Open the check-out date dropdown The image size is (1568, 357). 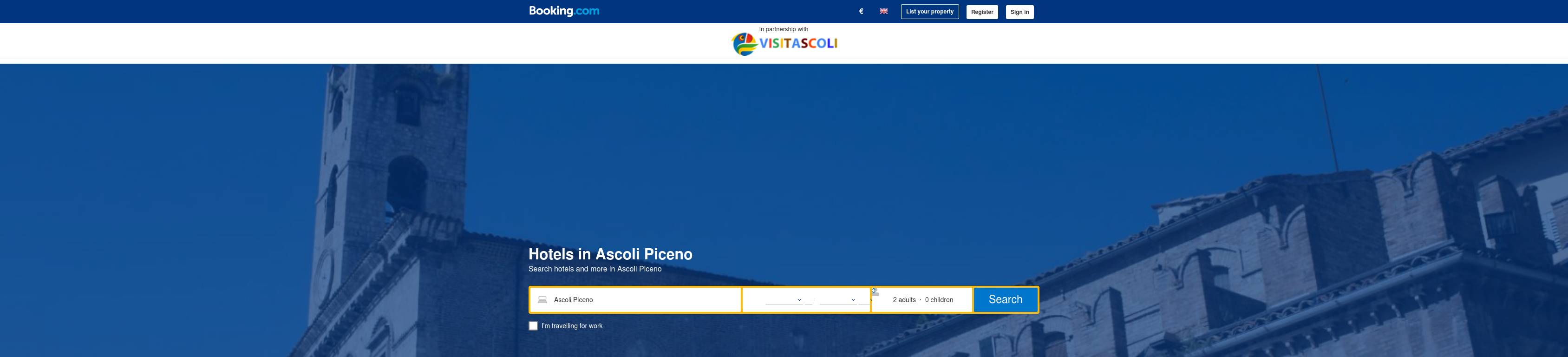(837, 300)
